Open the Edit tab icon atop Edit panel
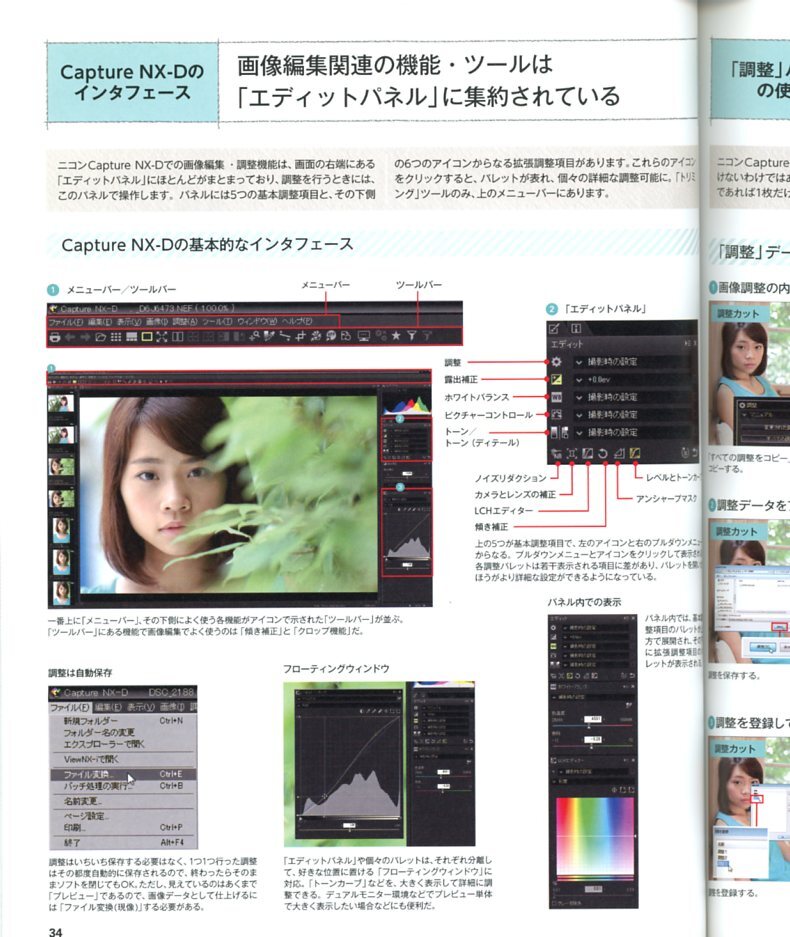 [554, 328]
